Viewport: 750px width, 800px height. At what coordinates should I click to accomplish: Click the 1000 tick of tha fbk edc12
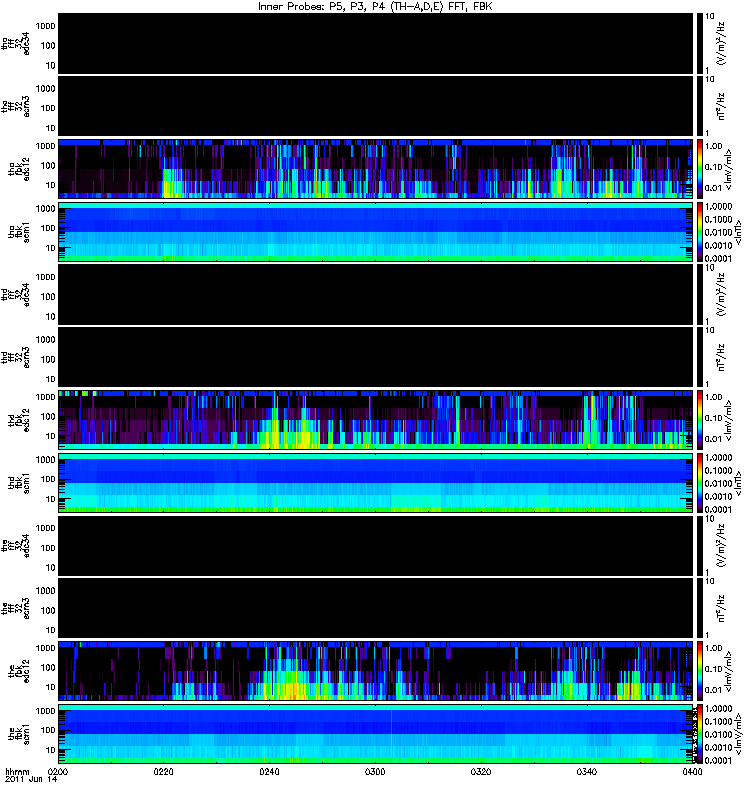(45, 146)
